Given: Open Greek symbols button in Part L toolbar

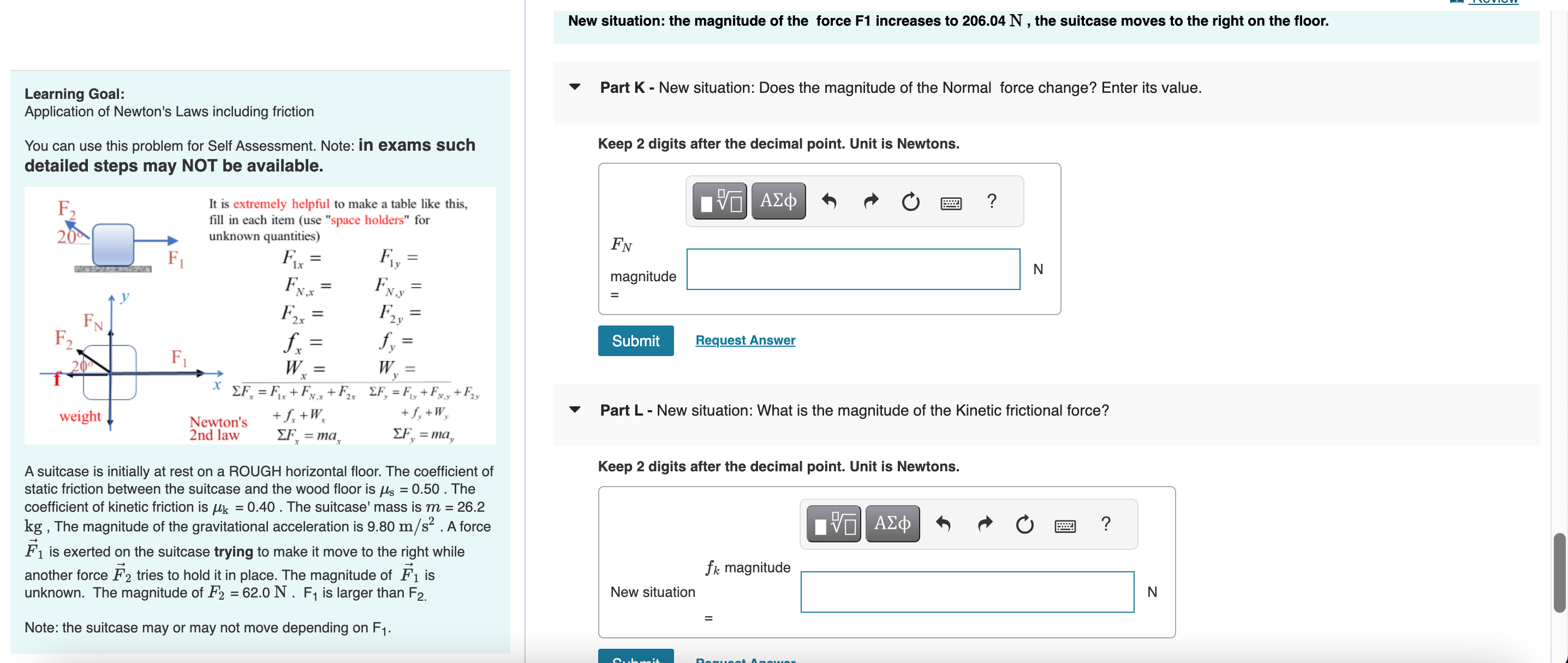Looking at the screenshot, I should (x=892, y=524).
